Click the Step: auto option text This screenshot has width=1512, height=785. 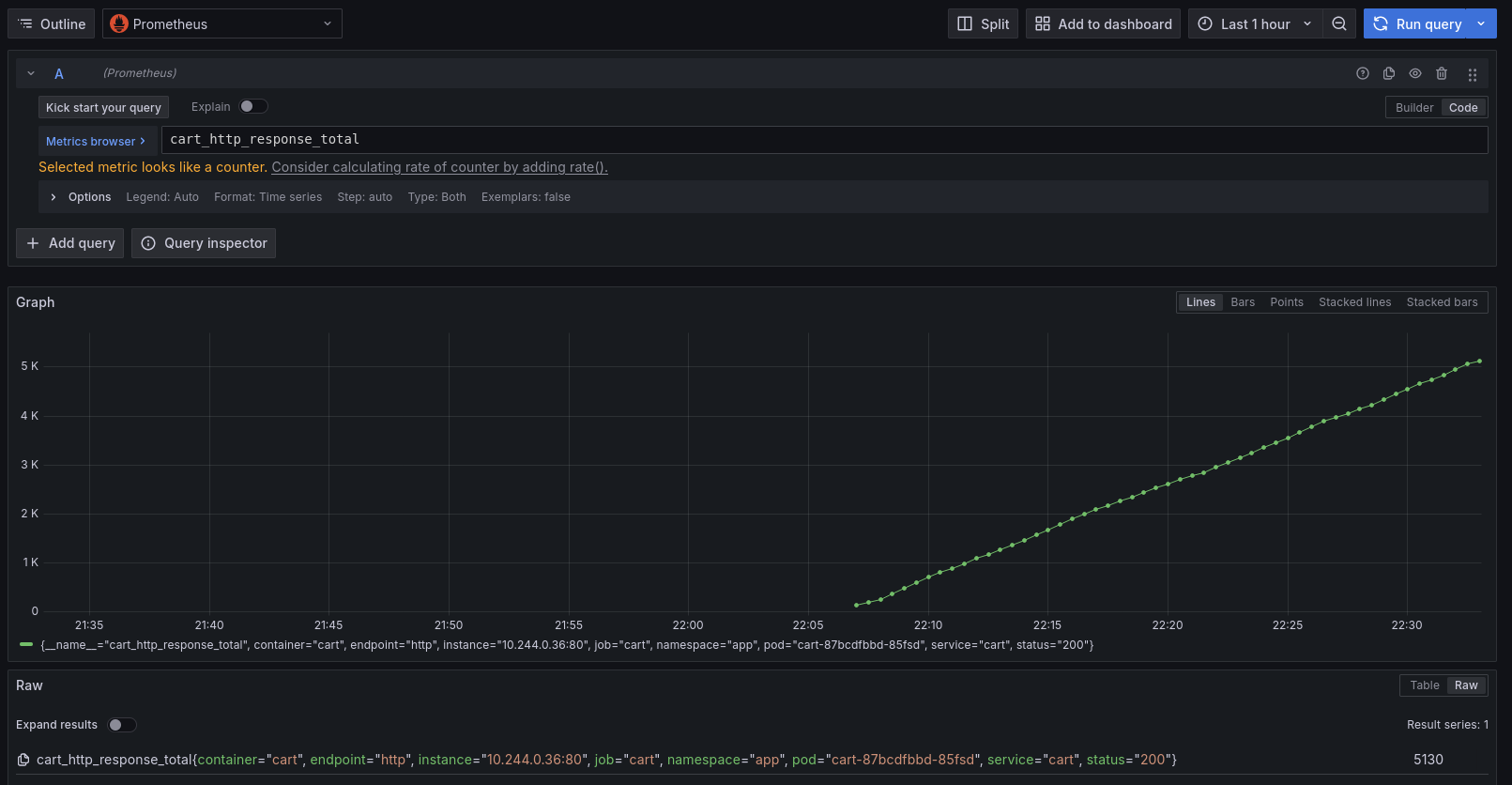pyautogui.click(x=365, y=197)
